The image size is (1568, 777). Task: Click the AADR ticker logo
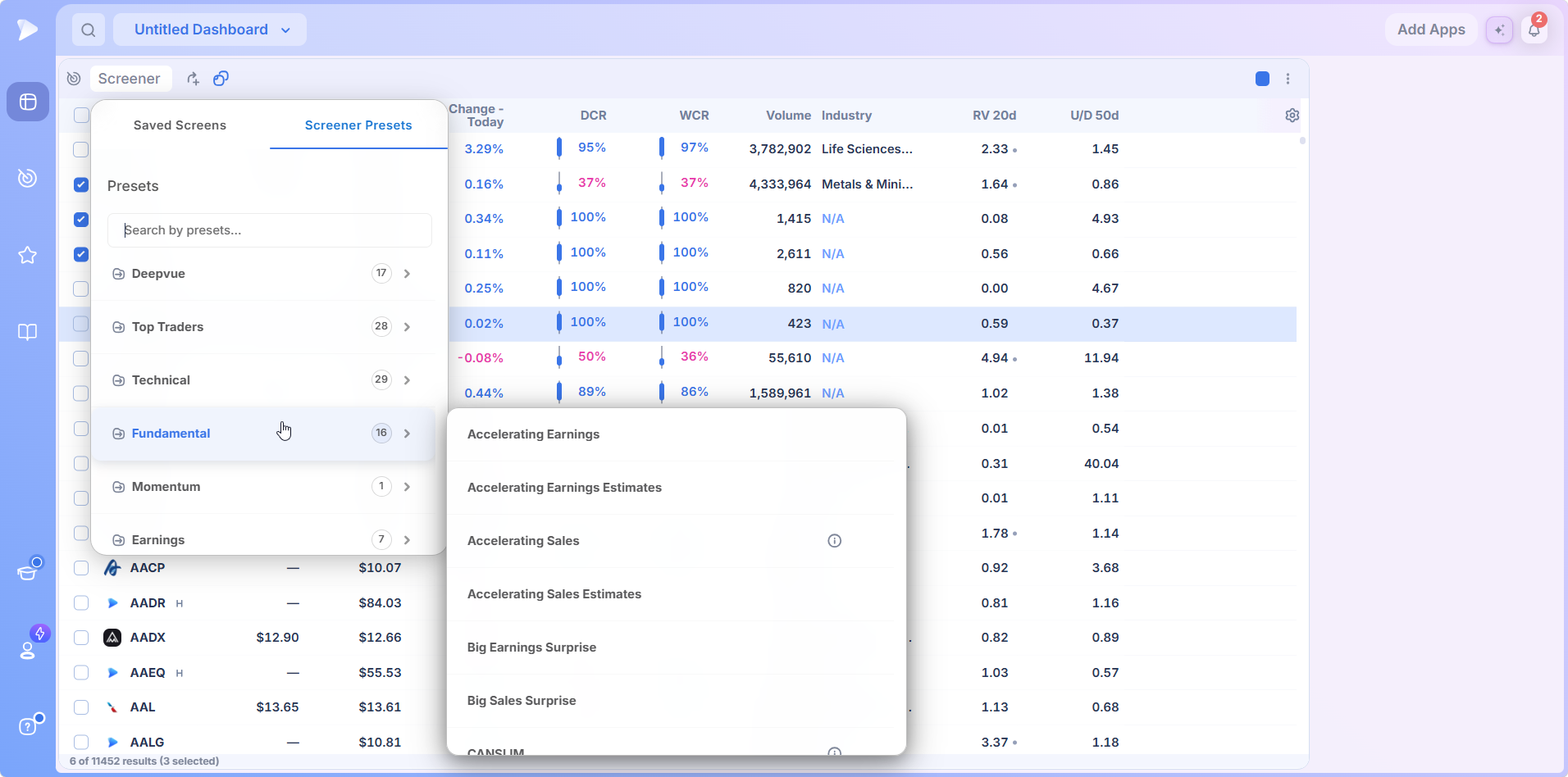click(112, 603)
